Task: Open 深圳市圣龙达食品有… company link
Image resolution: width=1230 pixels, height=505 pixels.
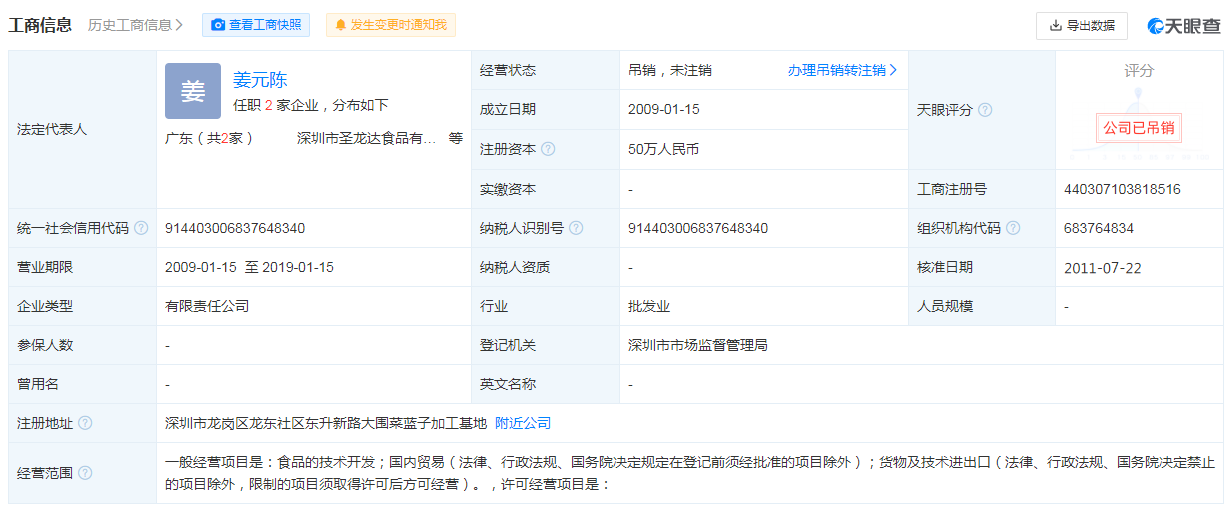Action: [367, 138]
